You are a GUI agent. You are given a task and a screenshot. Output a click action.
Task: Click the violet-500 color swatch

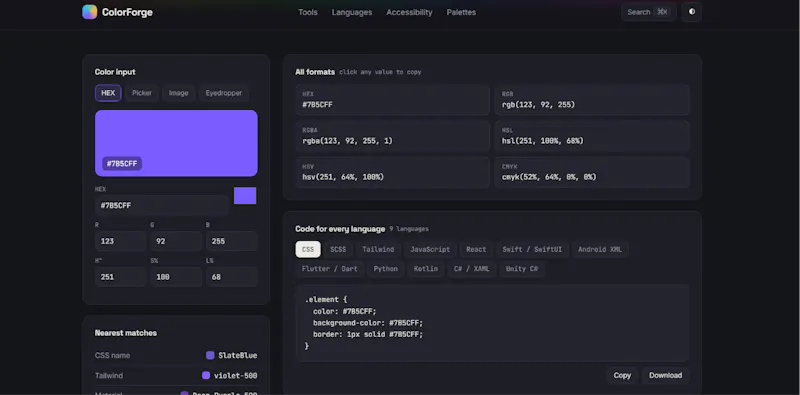[x=206, y=376]
